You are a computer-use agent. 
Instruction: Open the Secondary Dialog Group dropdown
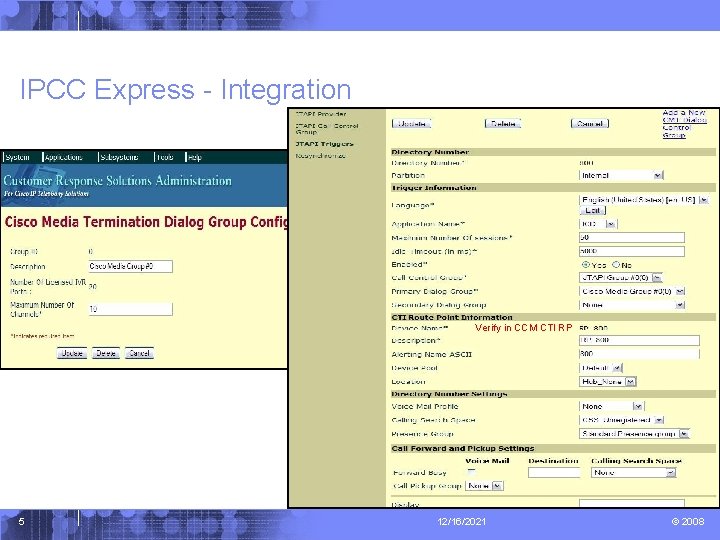[x=632, y=305]
